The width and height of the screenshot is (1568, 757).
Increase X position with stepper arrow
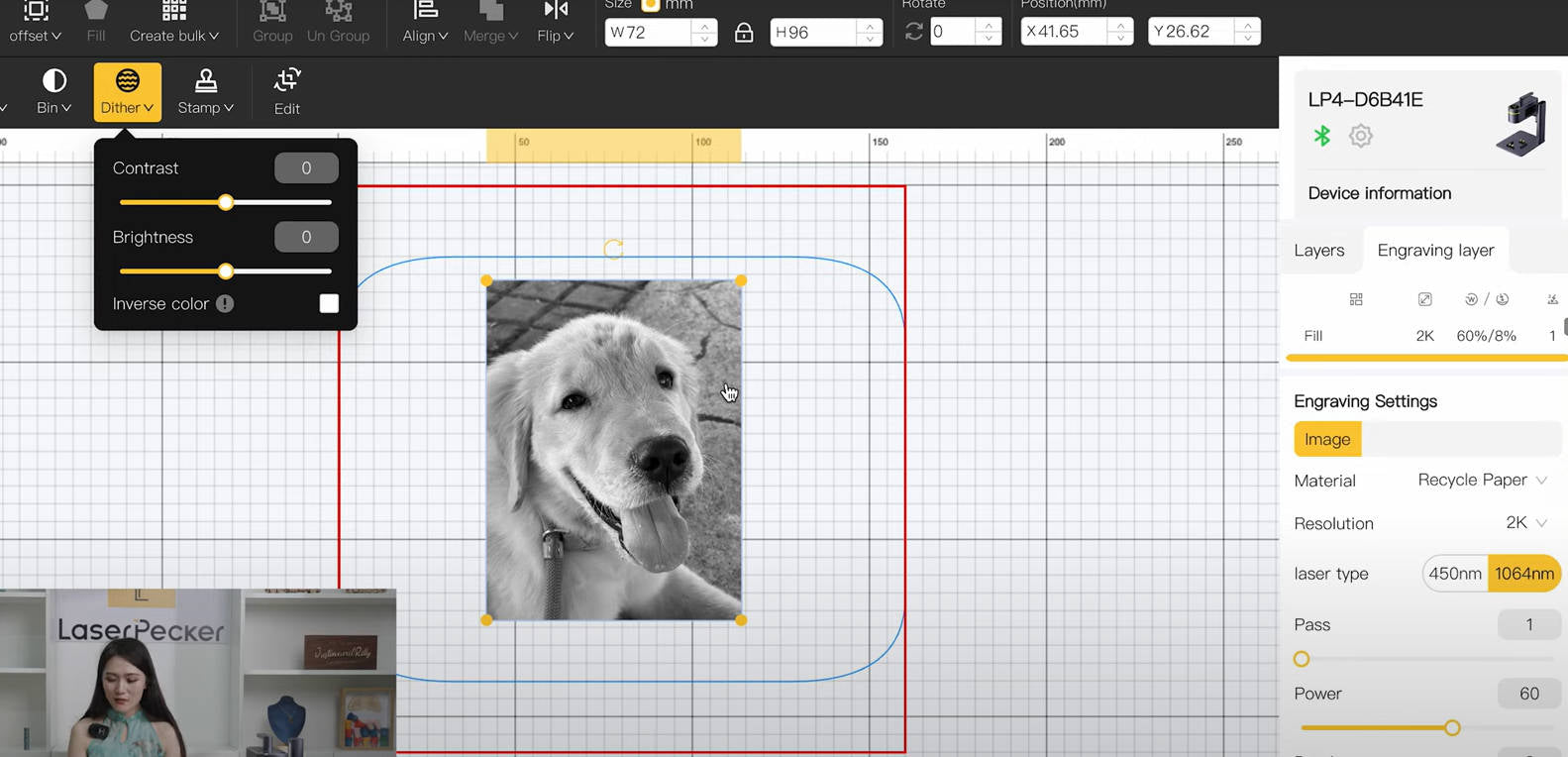pyautogui.click(x=1120, y=26)
